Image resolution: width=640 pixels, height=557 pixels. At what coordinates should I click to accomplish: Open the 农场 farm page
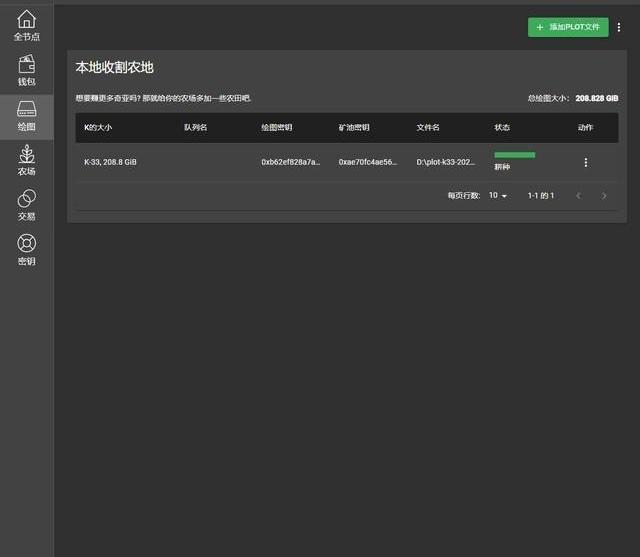[x=27, y=160]
